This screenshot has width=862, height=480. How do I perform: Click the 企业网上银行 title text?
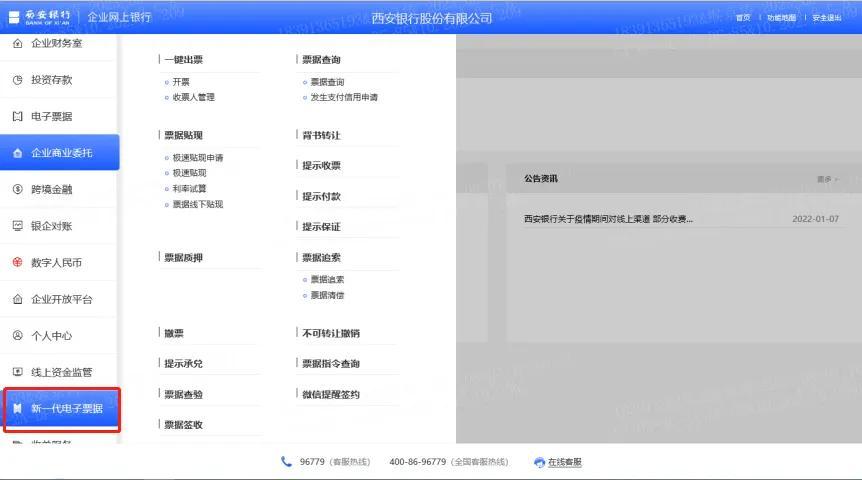[x=119, y=18]
